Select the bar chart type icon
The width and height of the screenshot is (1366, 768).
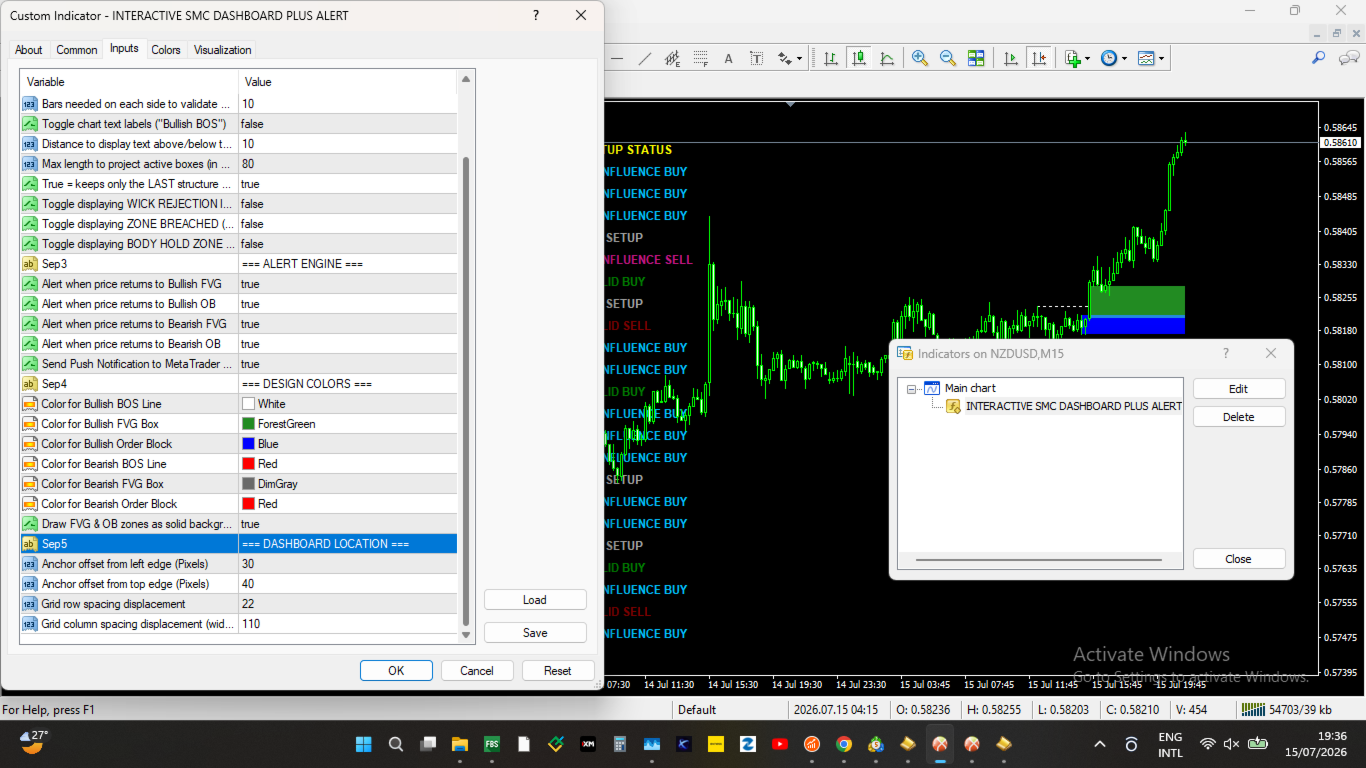pos(830,58)
